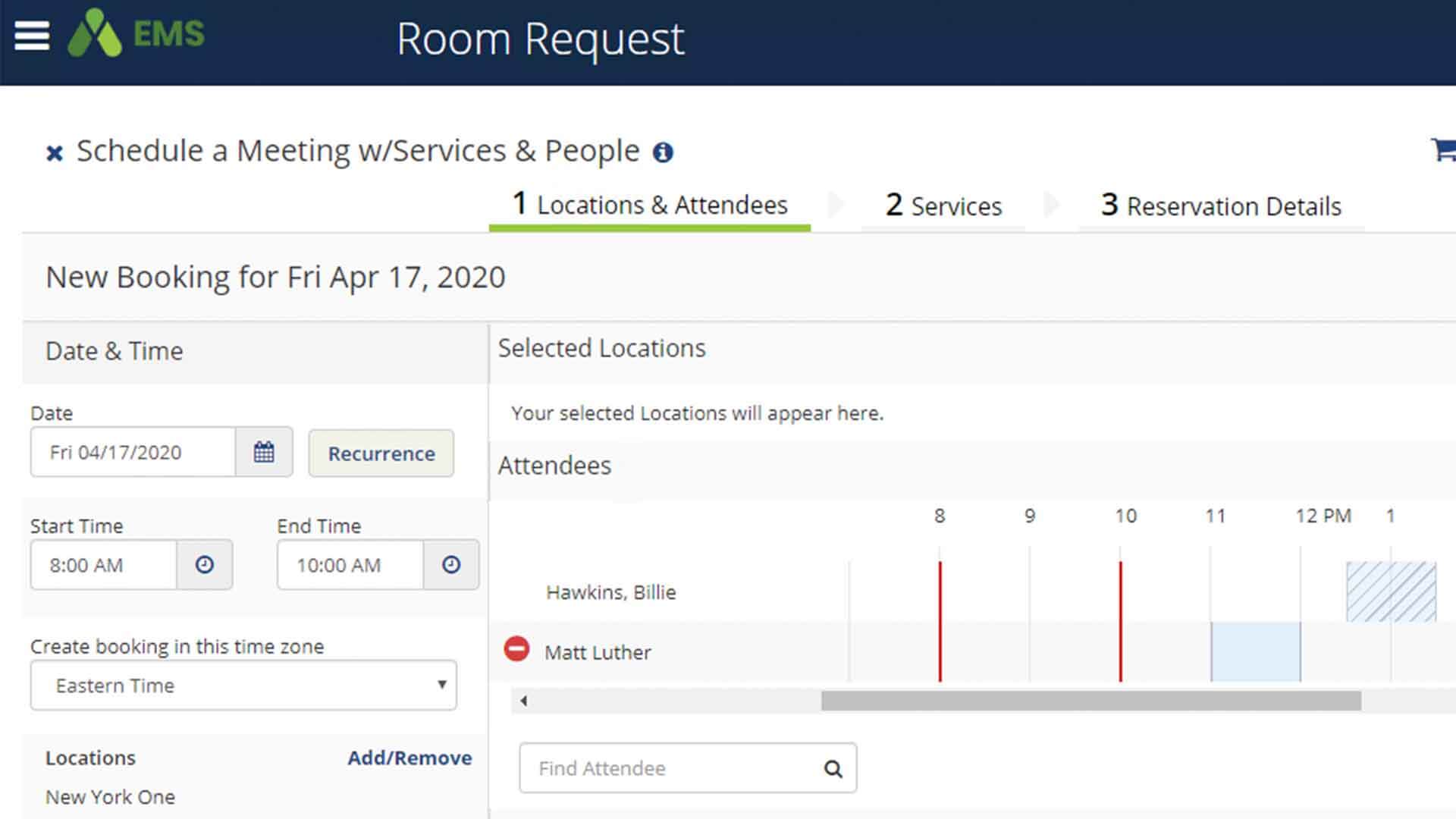Remove Matt Luther from attendees

click(516, 650)
